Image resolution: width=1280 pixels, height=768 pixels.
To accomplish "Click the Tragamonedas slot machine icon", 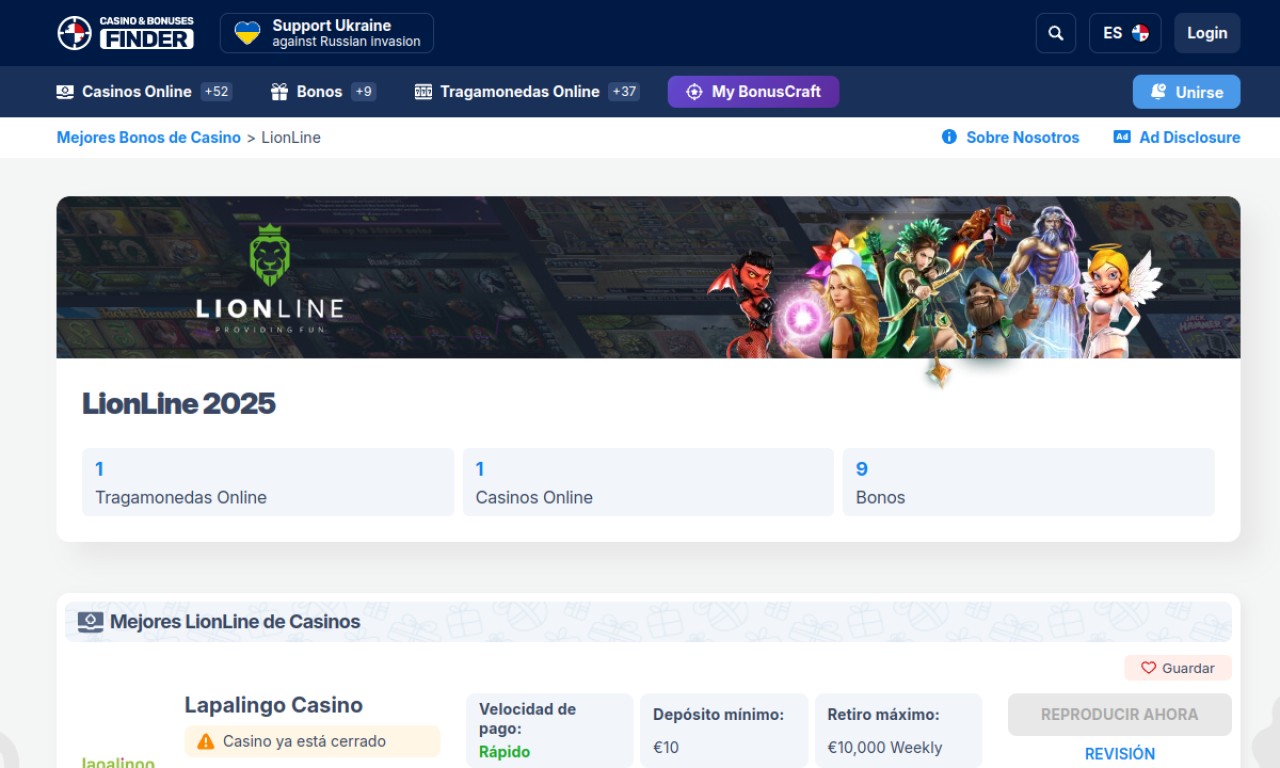I will 423,92.
